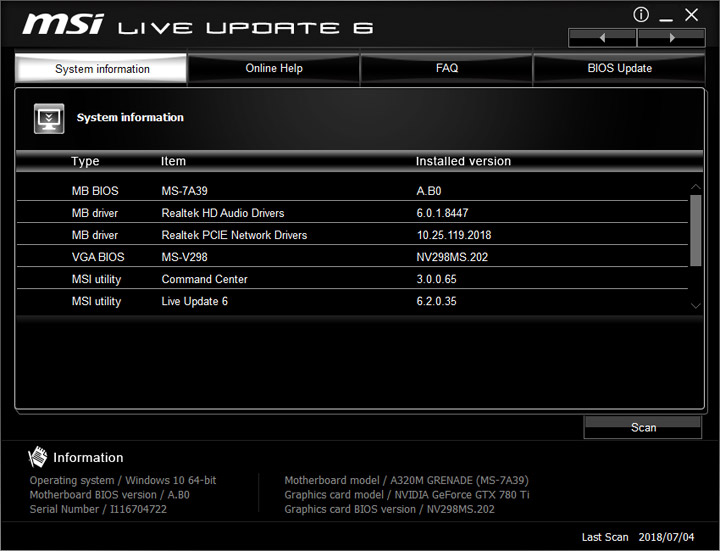Click the Information notepad icon
Viewport: 720px width, 551px height.
38,457
